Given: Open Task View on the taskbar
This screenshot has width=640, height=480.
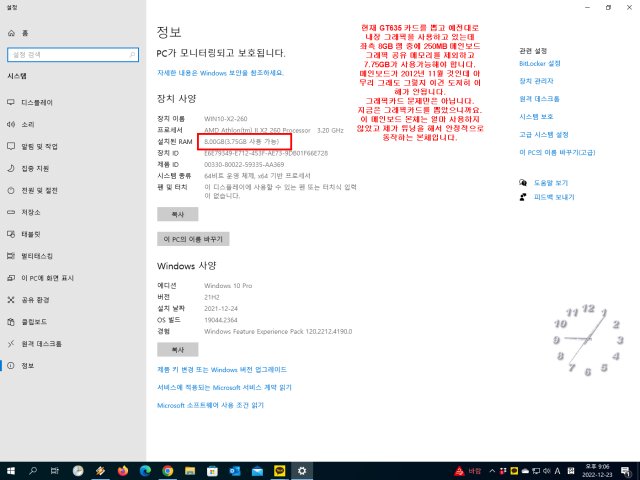Looking at the screenshot, I should pos(55,471).
